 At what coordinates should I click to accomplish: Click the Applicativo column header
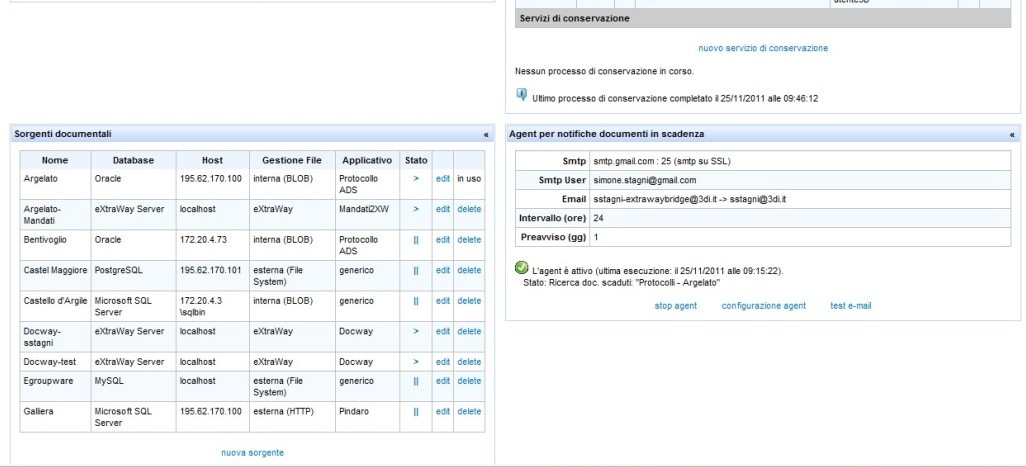(367, 160)
